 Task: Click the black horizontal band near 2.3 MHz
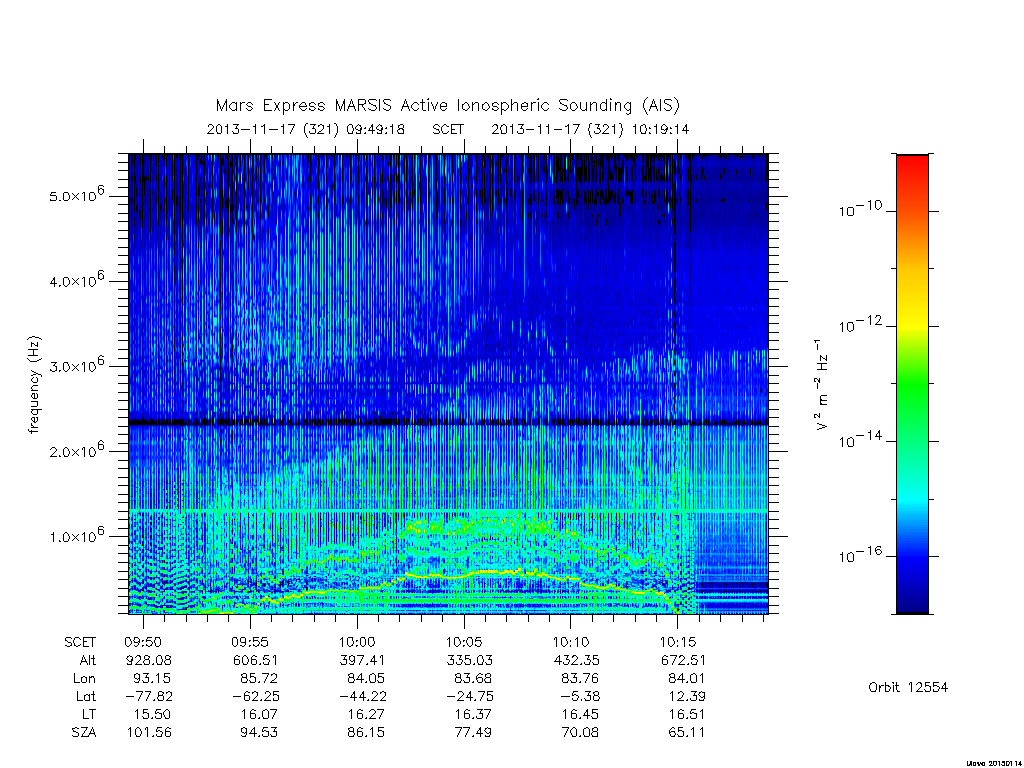tap(448, 423)
